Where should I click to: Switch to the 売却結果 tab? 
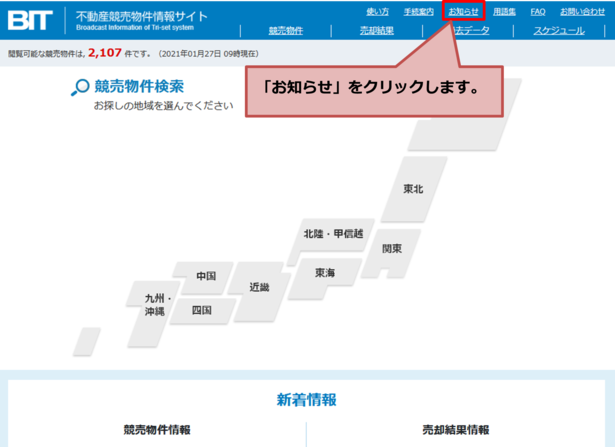377,31
